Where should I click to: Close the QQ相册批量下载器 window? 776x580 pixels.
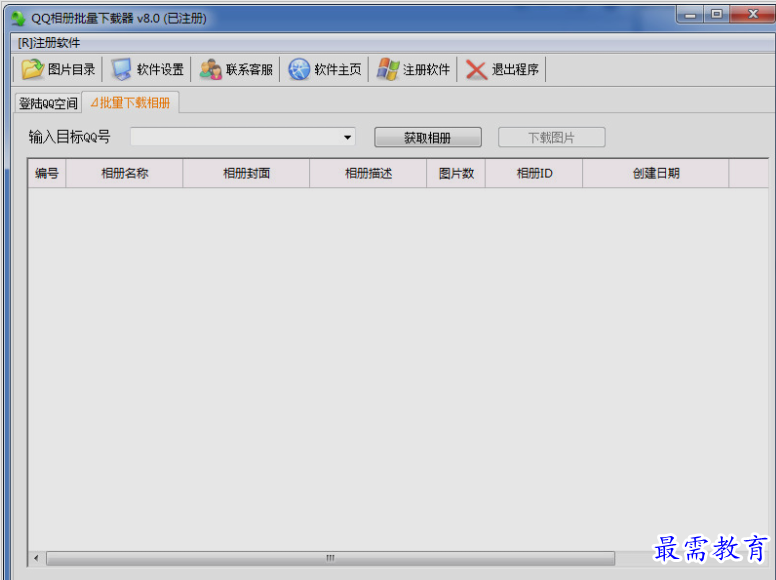point(753,15)
